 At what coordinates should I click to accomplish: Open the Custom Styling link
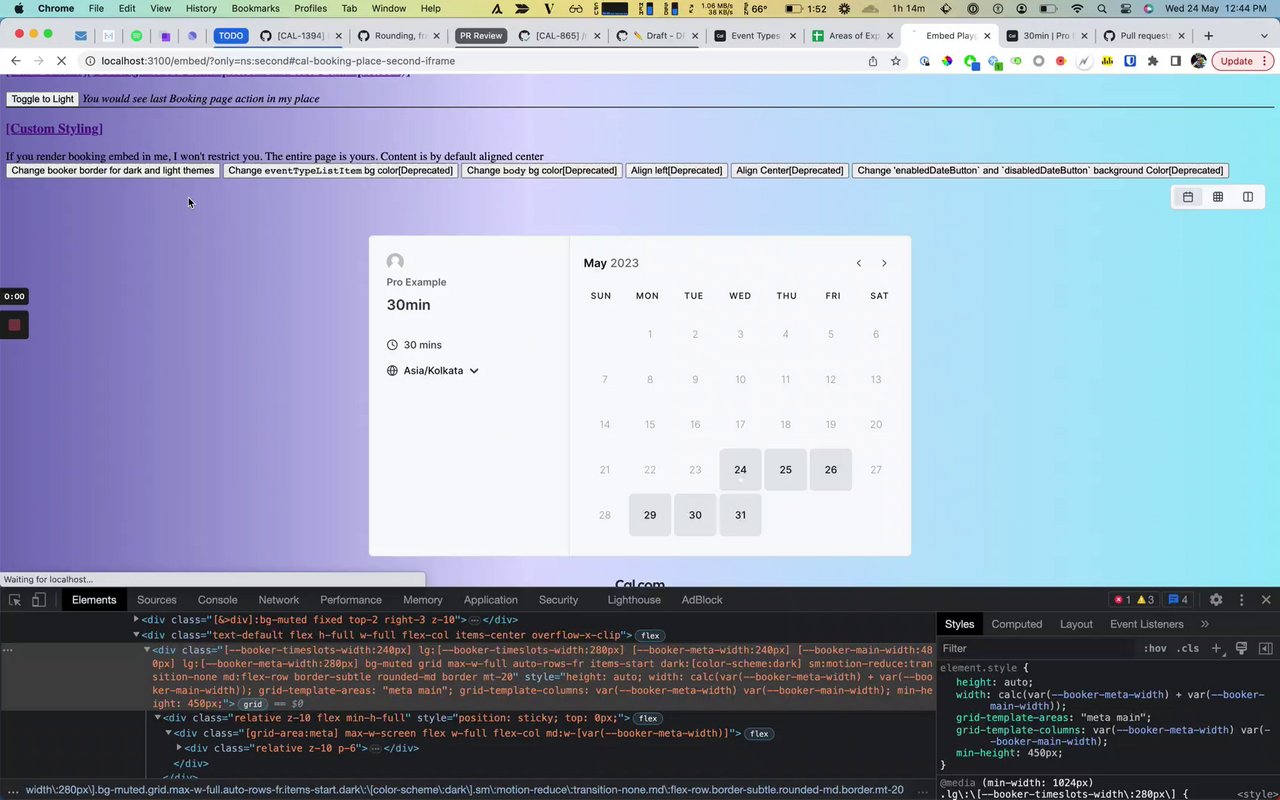54,128
